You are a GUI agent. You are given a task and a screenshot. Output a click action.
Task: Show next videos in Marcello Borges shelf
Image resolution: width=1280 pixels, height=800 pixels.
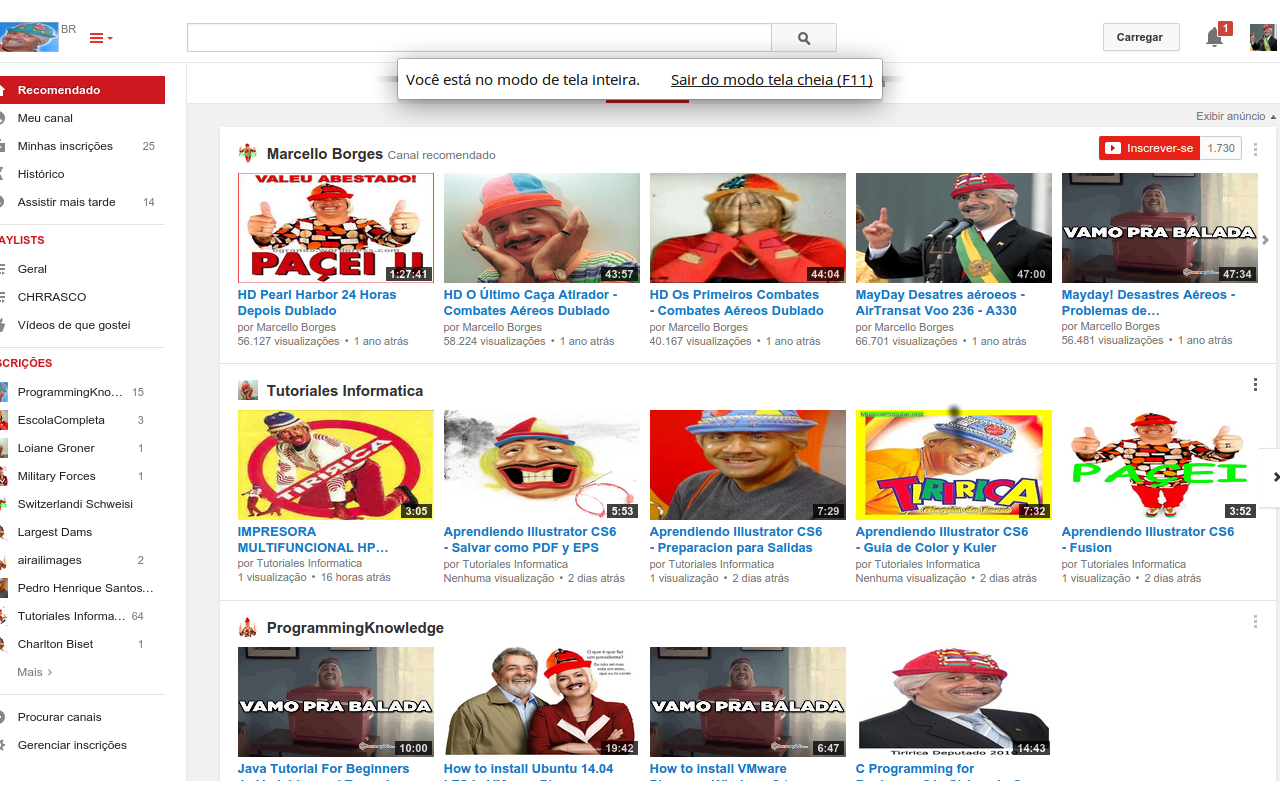(1266, 240)
